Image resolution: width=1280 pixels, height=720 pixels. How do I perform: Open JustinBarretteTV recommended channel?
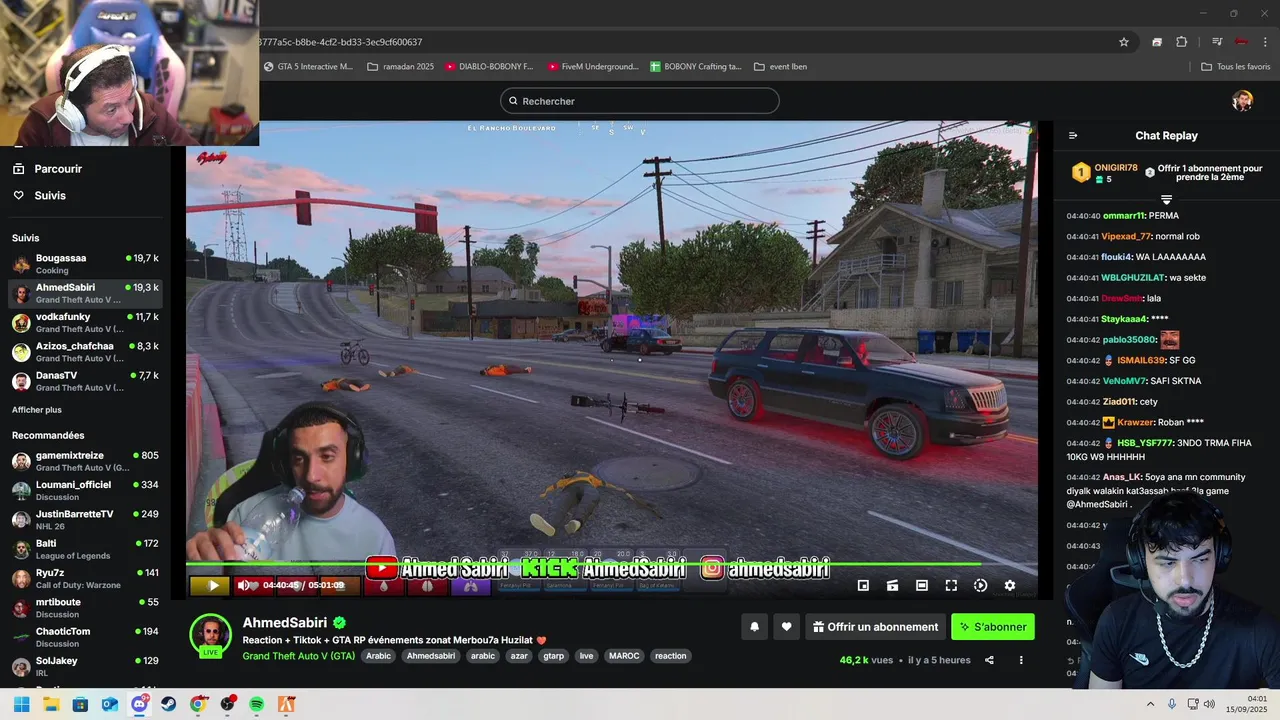85,520
